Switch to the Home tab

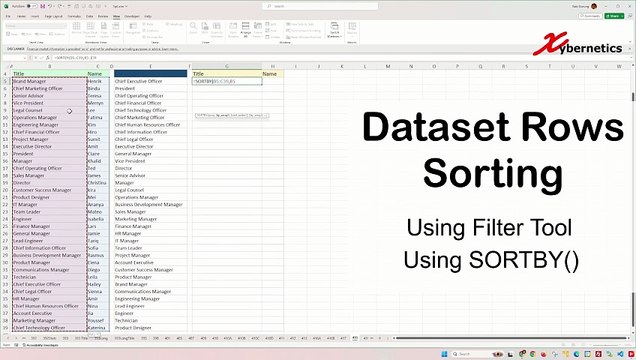21,16
